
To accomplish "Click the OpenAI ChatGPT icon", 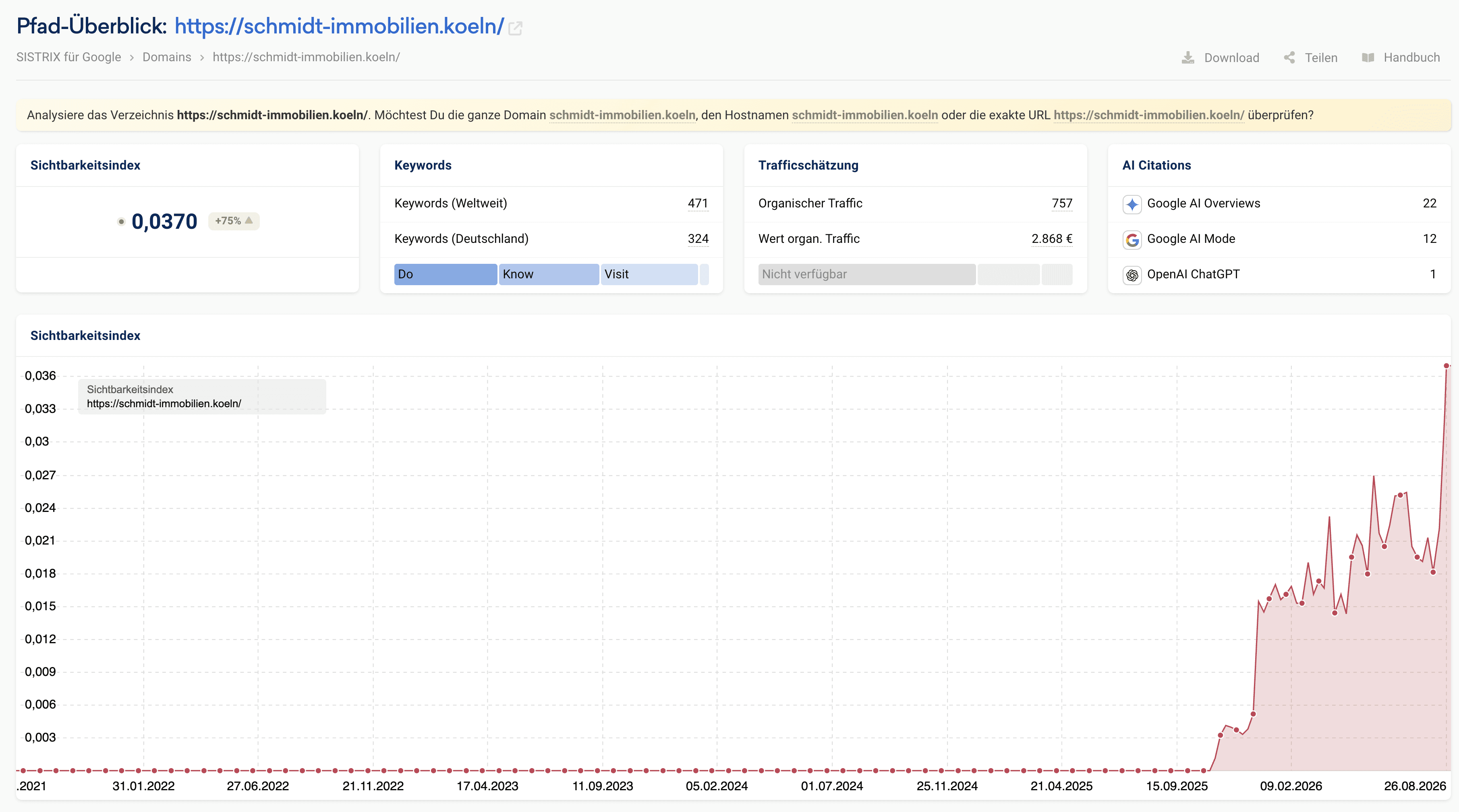I will coord(1132,275).
